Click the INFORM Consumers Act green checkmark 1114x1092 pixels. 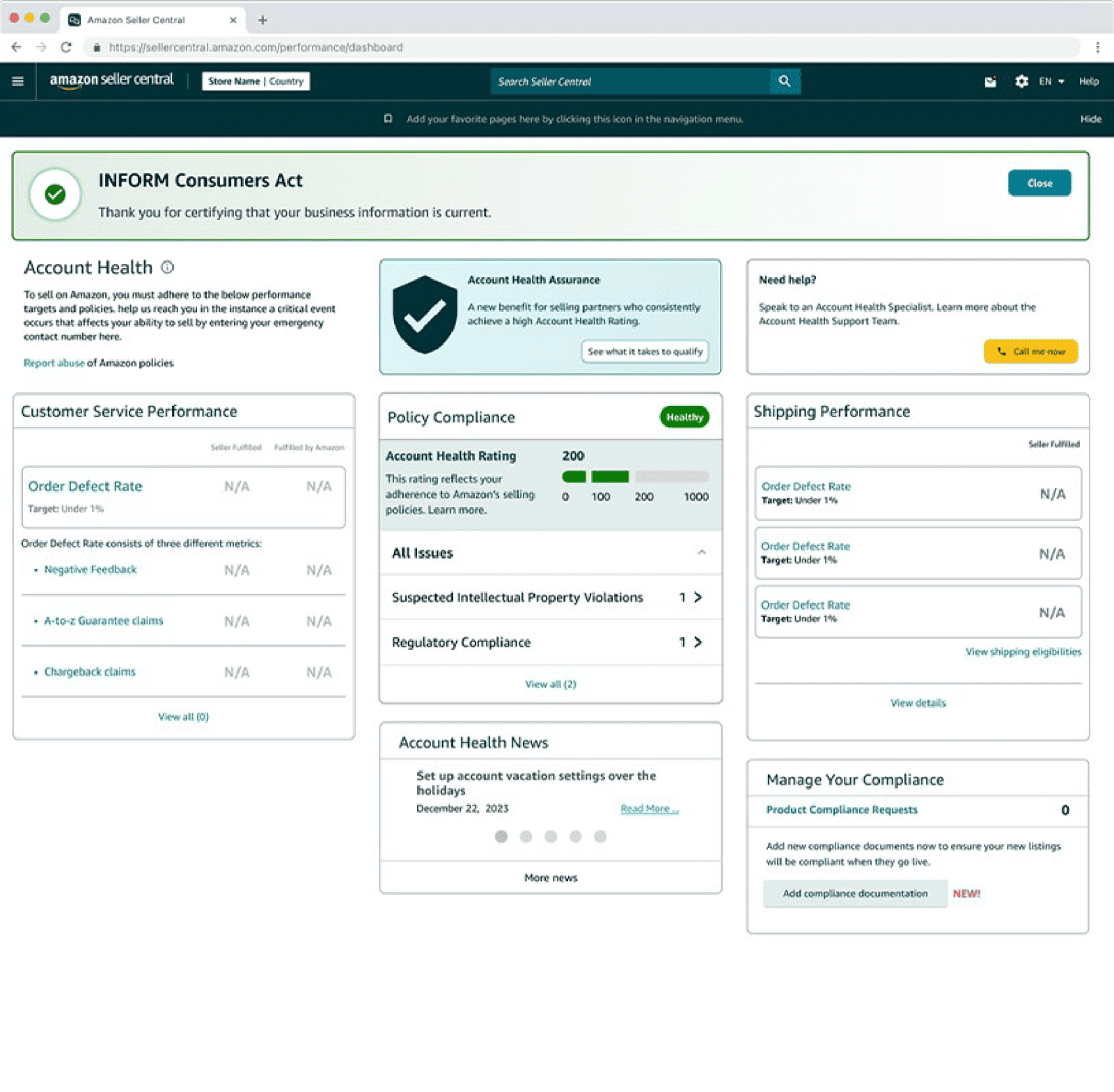(55, 194)
